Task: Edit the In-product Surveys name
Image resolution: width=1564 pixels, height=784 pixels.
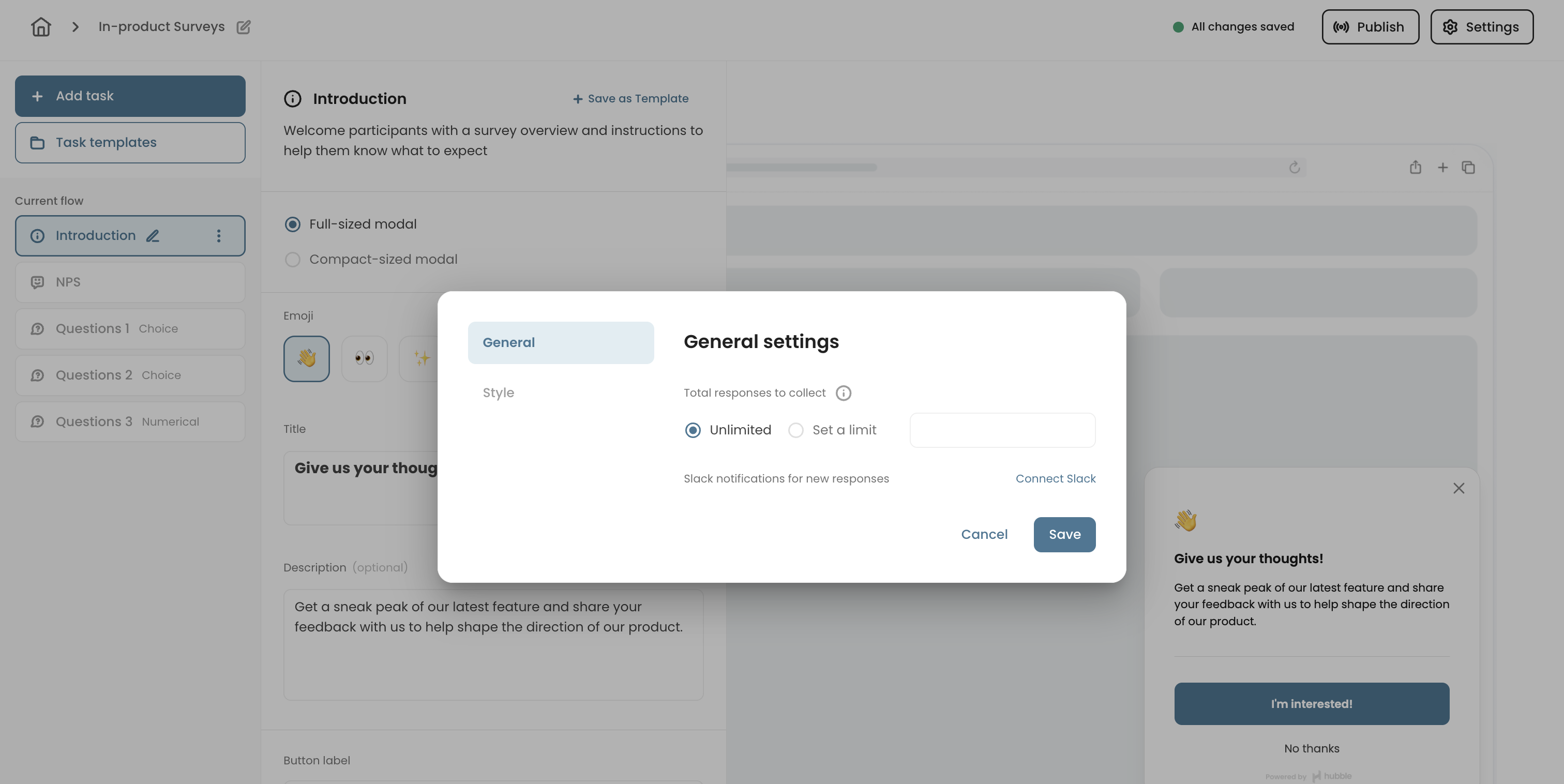Action: pos(244,27)
